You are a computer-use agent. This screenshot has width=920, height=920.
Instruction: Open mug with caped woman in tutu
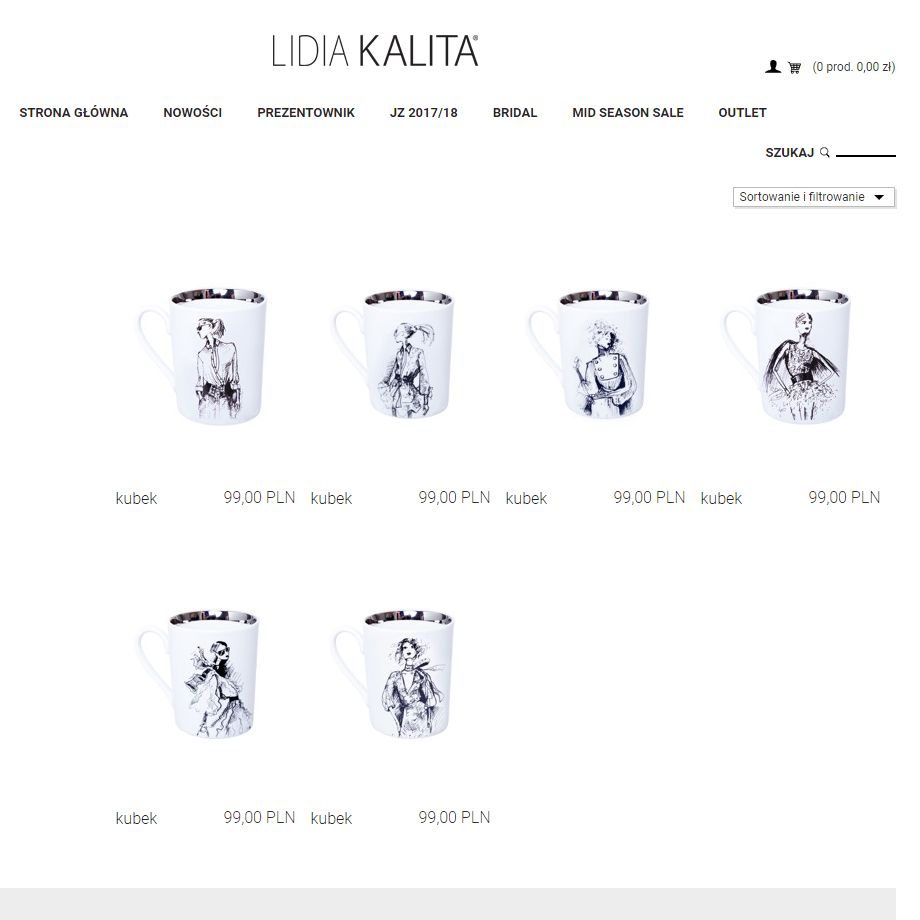pos(787,356)
